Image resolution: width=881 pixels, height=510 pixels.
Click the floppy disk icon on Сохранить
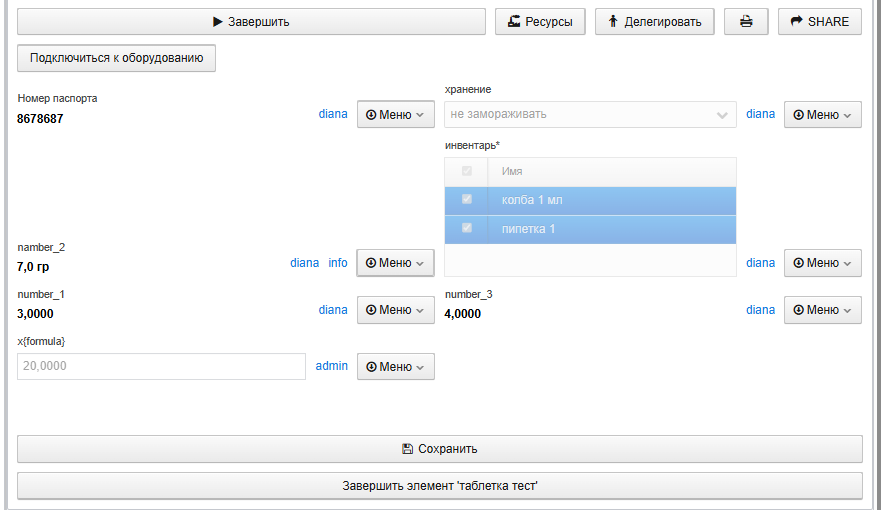tap(407, 449)
